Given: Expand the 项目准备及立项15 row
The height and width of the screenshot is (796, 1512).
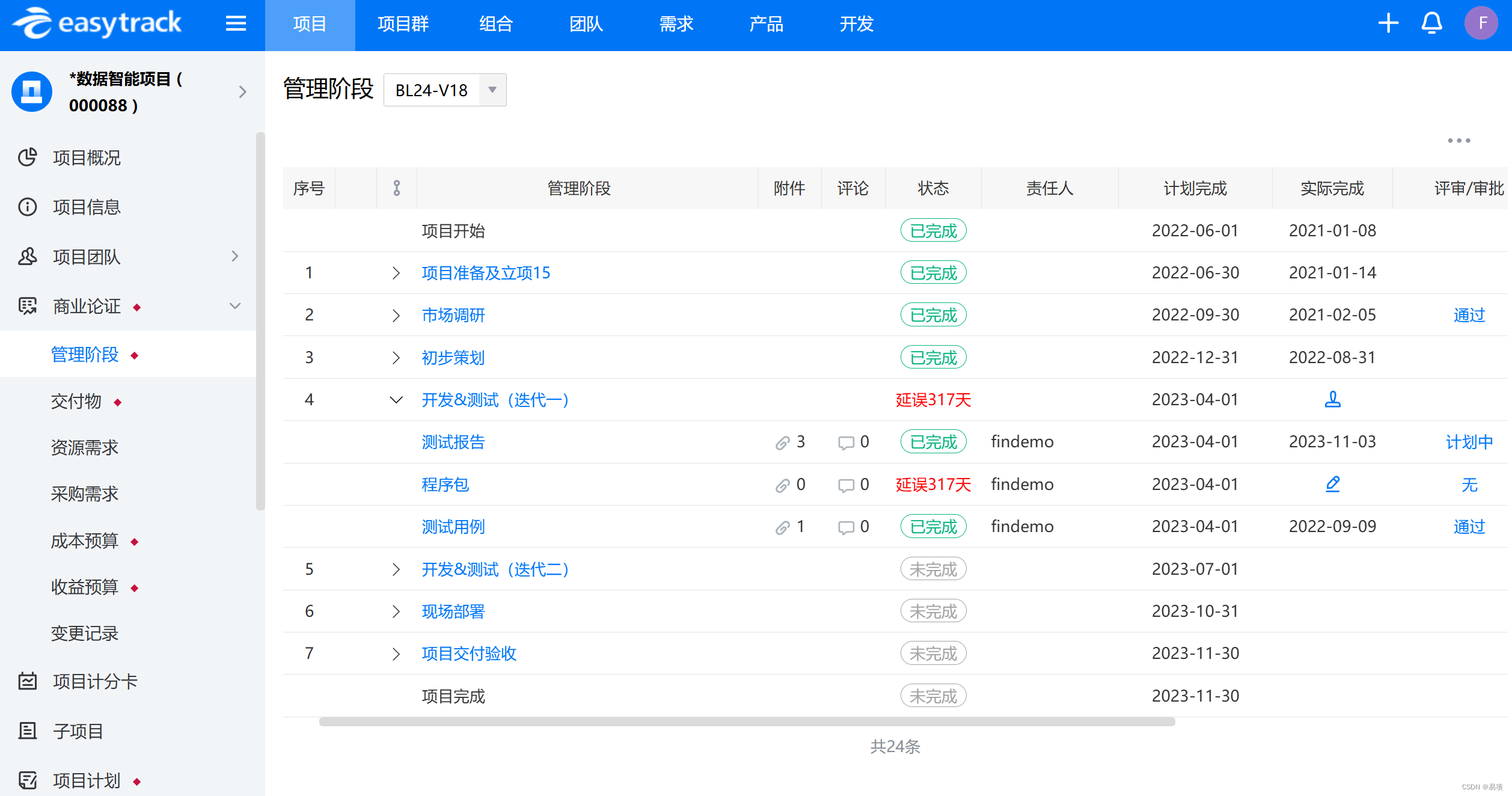Looking at the screenshot, I should [x=396, y=273].
